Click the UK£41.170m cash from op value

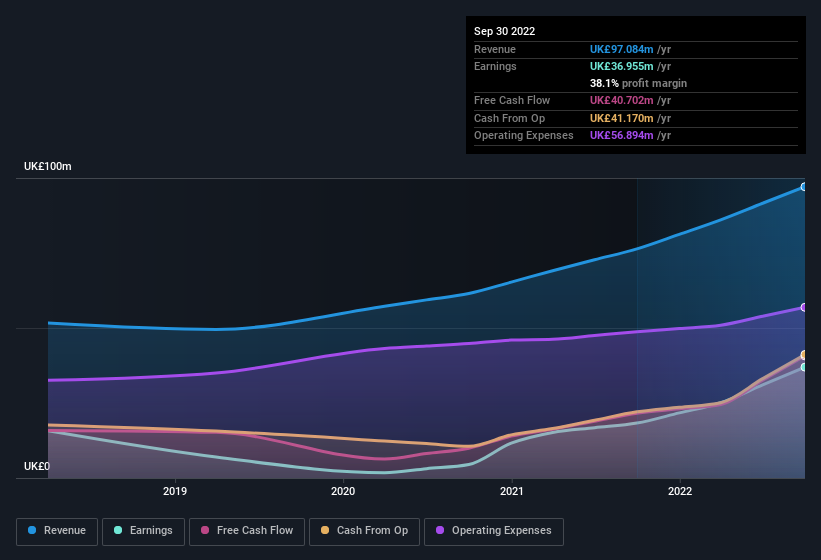[621, 118]
